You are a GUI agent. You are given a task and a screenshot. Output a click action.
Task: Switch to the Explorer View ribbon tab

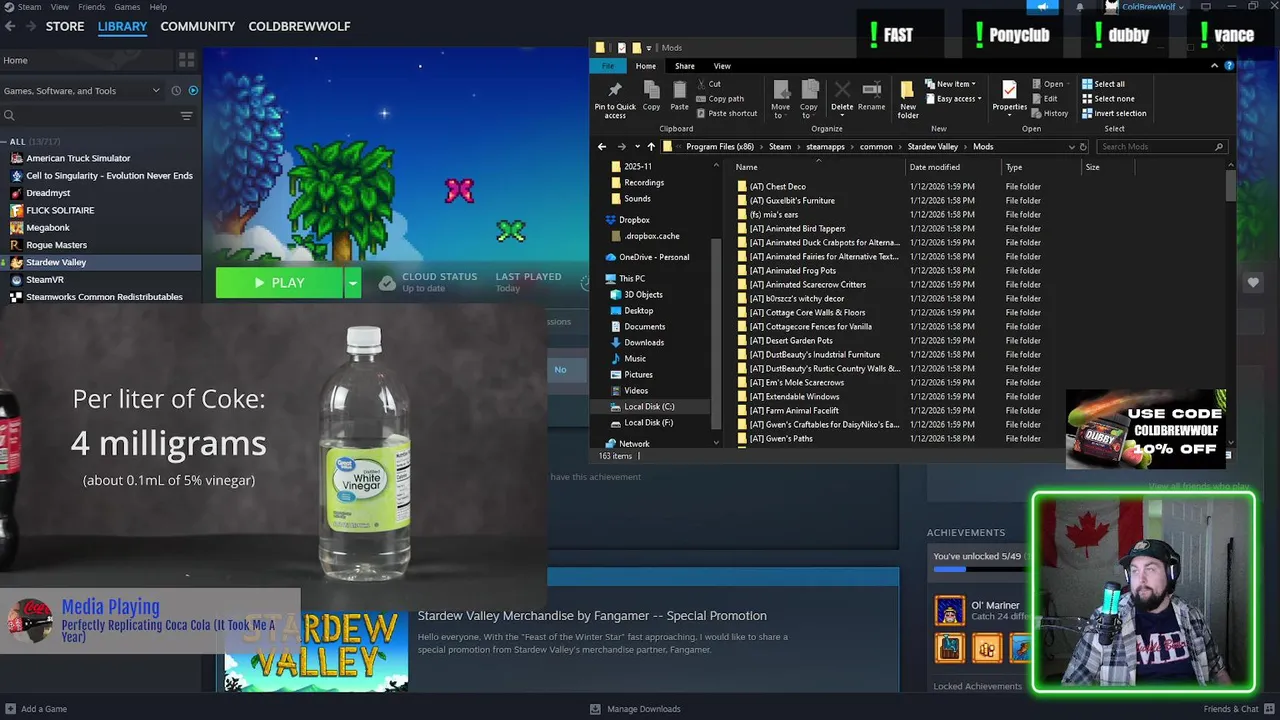coord(722,66)
